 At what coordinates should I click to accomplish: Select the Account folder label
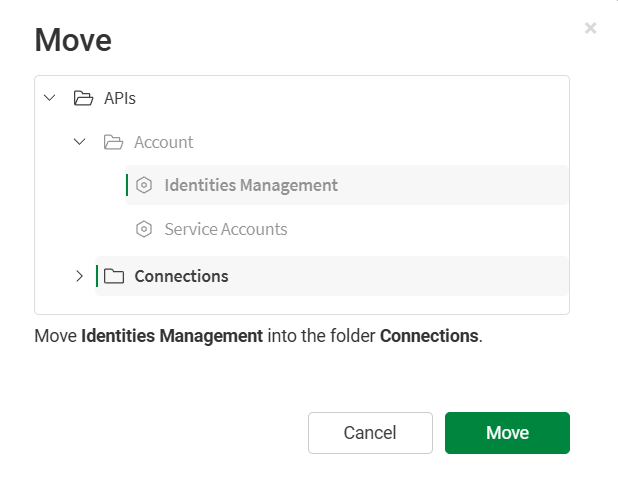click(x=164, y=142)
